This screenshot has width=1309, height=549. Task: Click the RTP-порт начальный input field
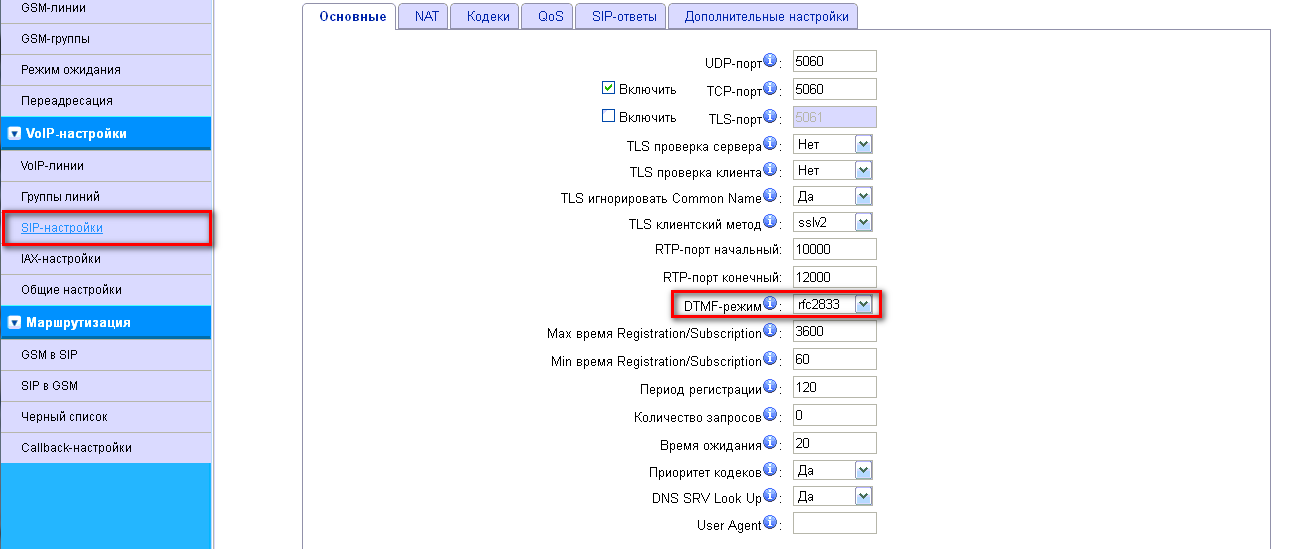pyautogui.click(x=834, y=249)
